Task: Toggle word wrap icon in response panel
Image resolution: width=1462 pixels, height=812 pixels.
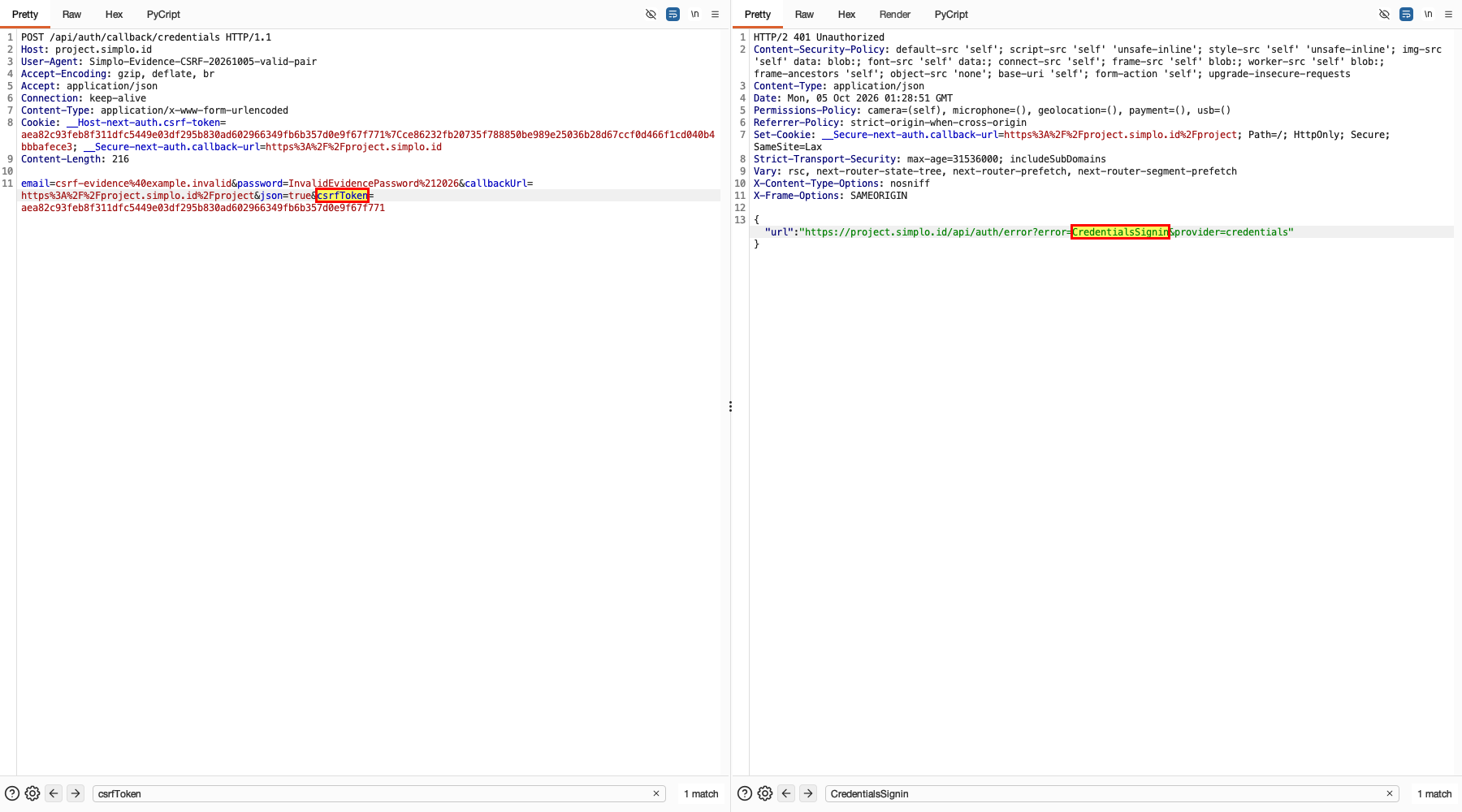Action: click(x=1406, y=15)
